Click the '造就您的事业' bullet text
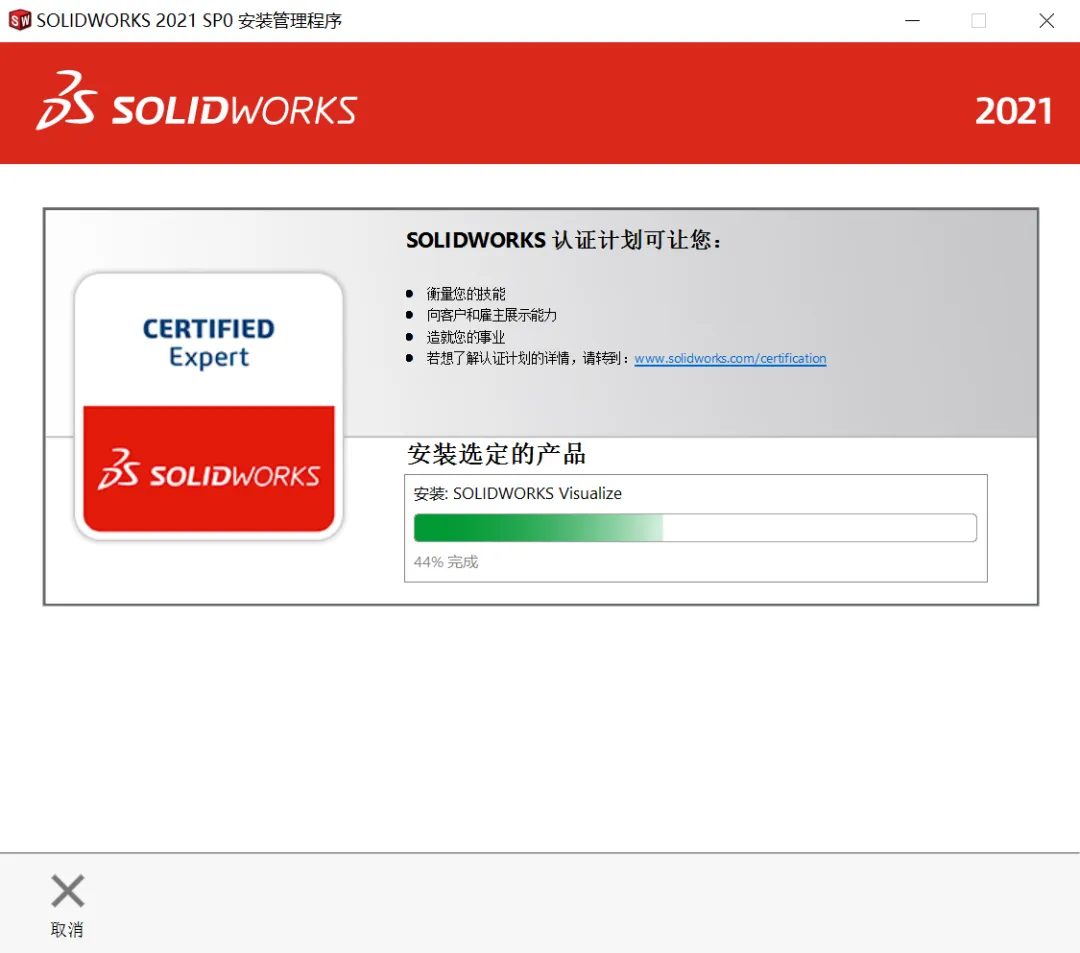This screenshot has width=1080, height=953. 466,337
